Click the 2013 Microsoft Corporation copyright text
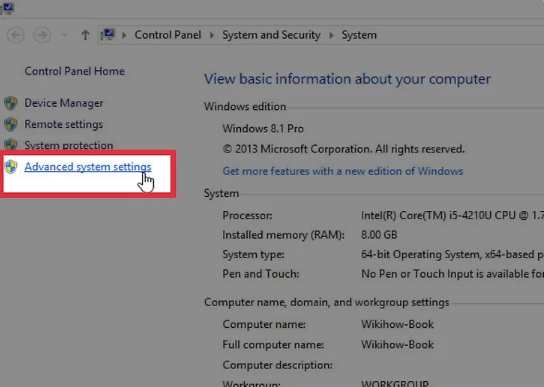Viewport: 544px width, 387px height. (x=343, y=149)
